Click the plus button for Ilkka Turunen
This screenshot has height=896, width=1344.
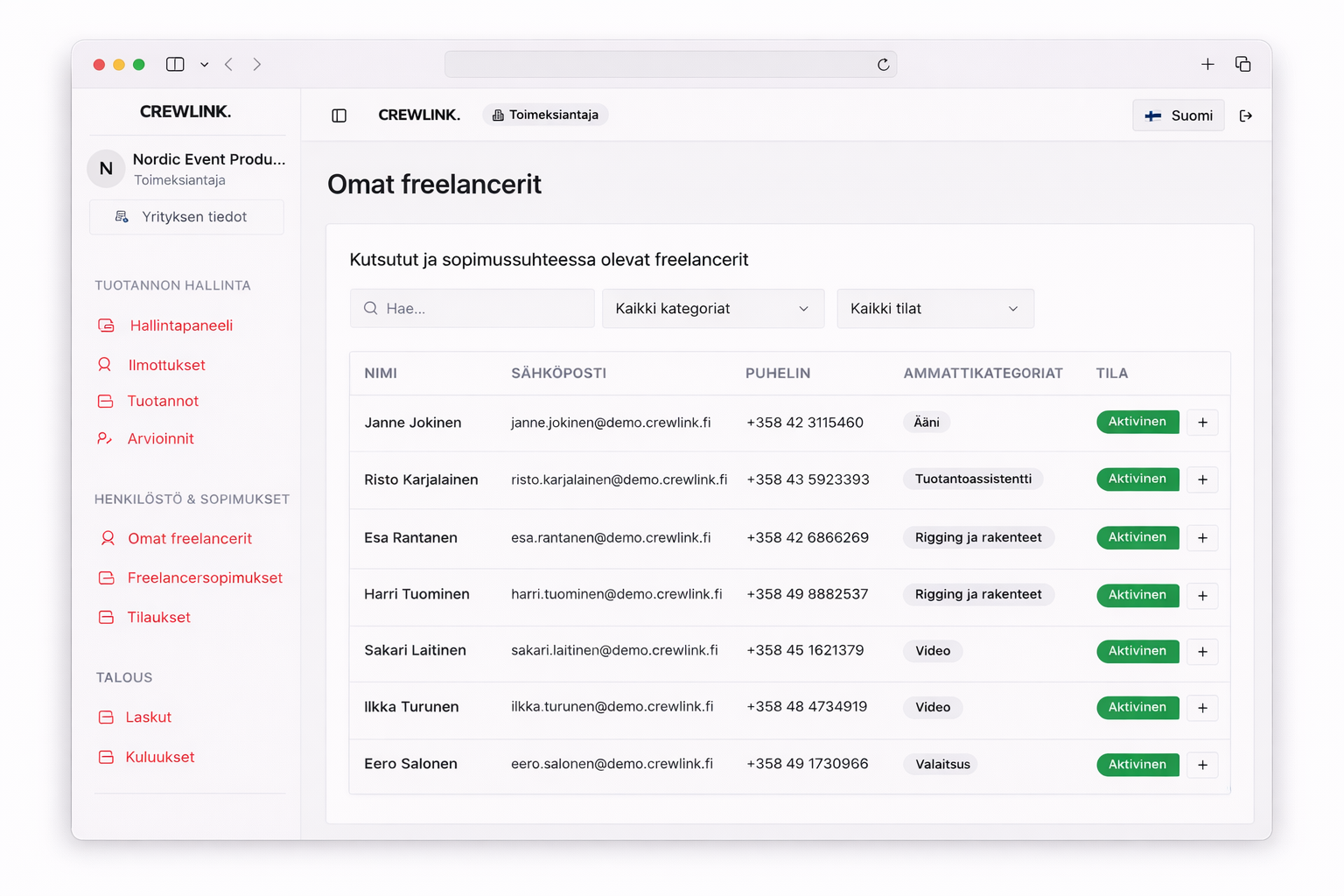[x=1203, y=708]
